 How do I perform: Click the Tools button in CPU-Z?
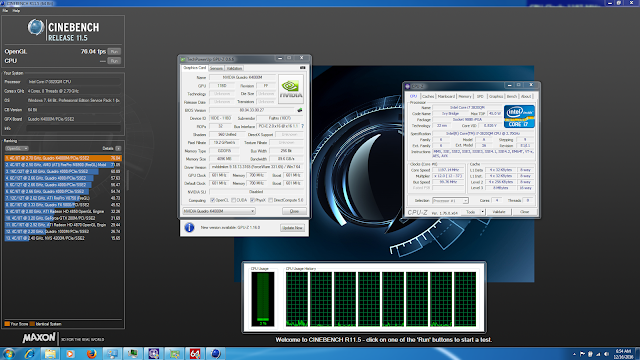472,212
